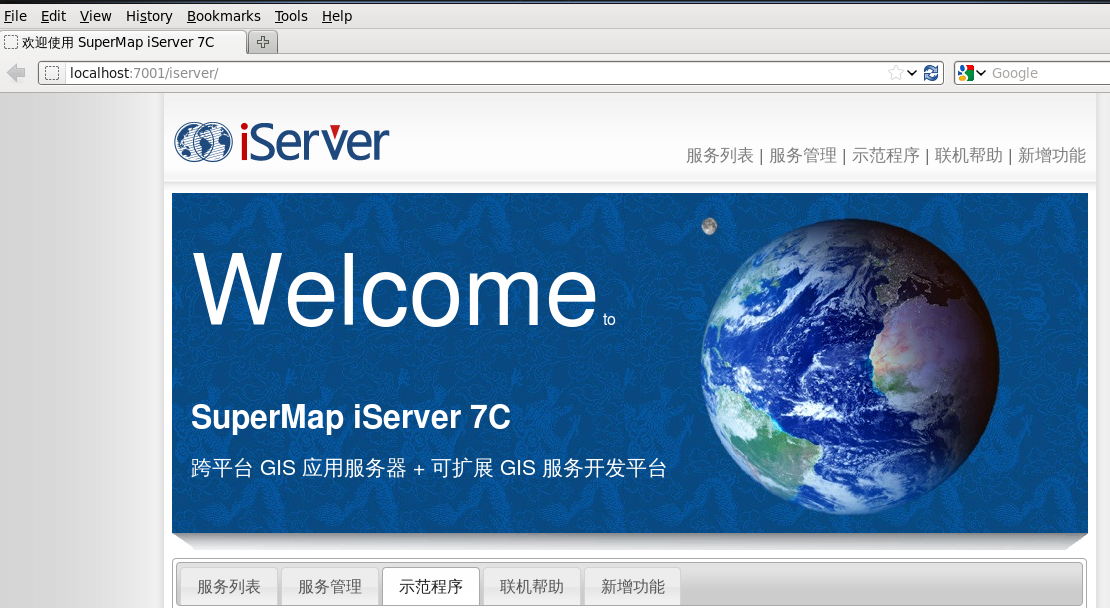
Task: Click the SuperMap iServer 7C banner title
Action: click(x=350, y=417)
